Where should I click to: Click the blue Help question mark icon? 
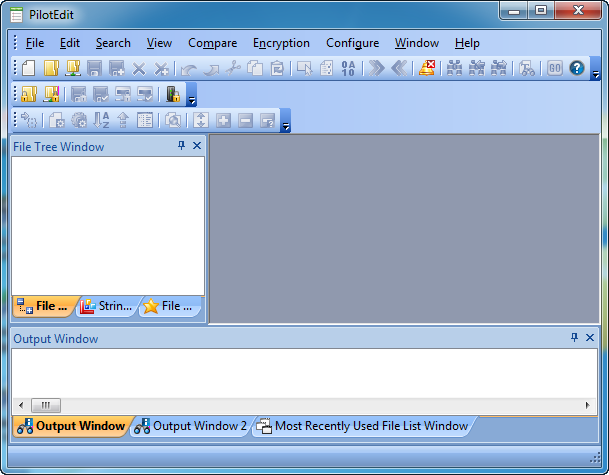(577, 68)
